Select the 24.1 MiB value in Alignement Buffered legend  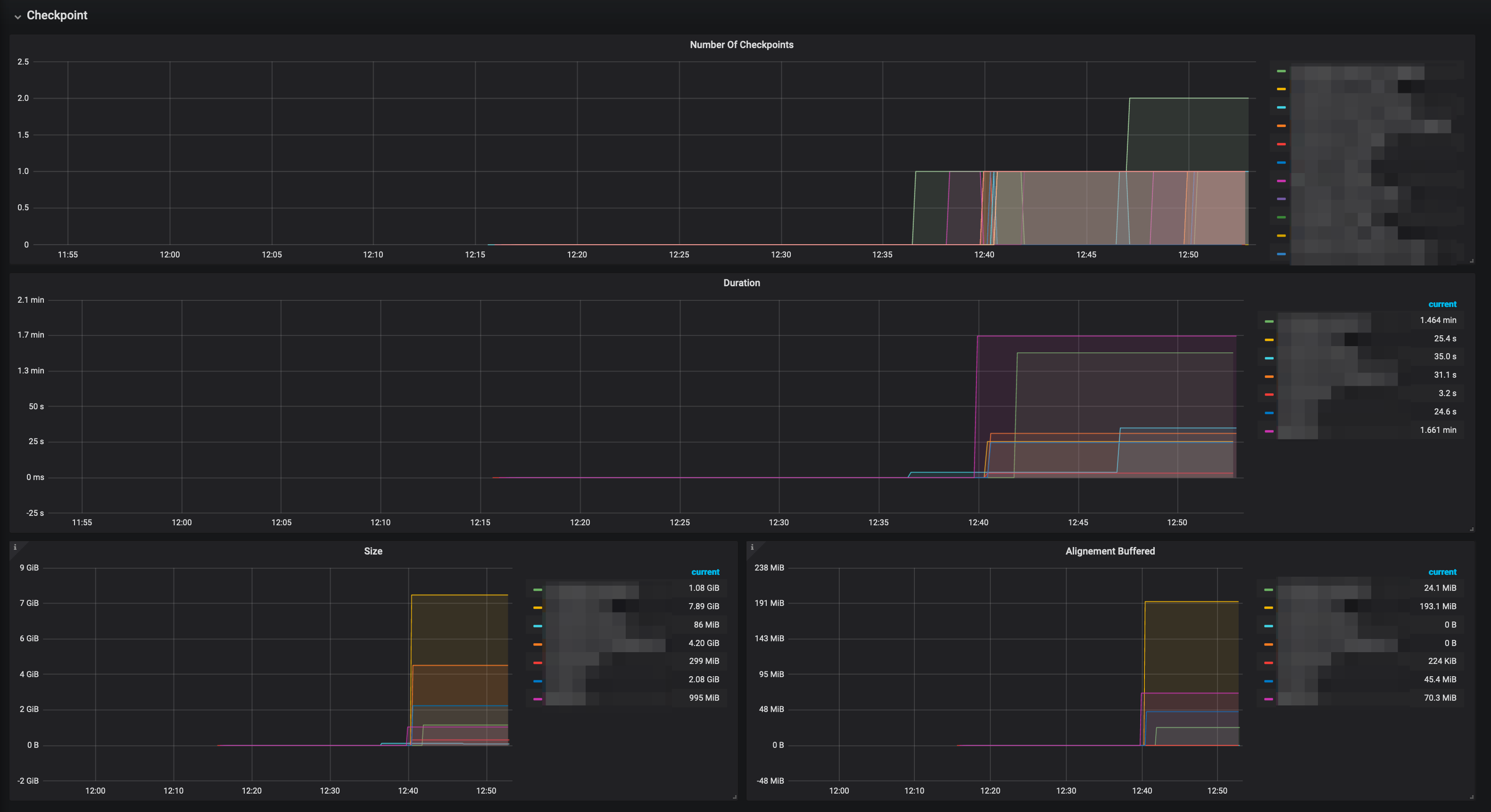(x=1440, y=588)
